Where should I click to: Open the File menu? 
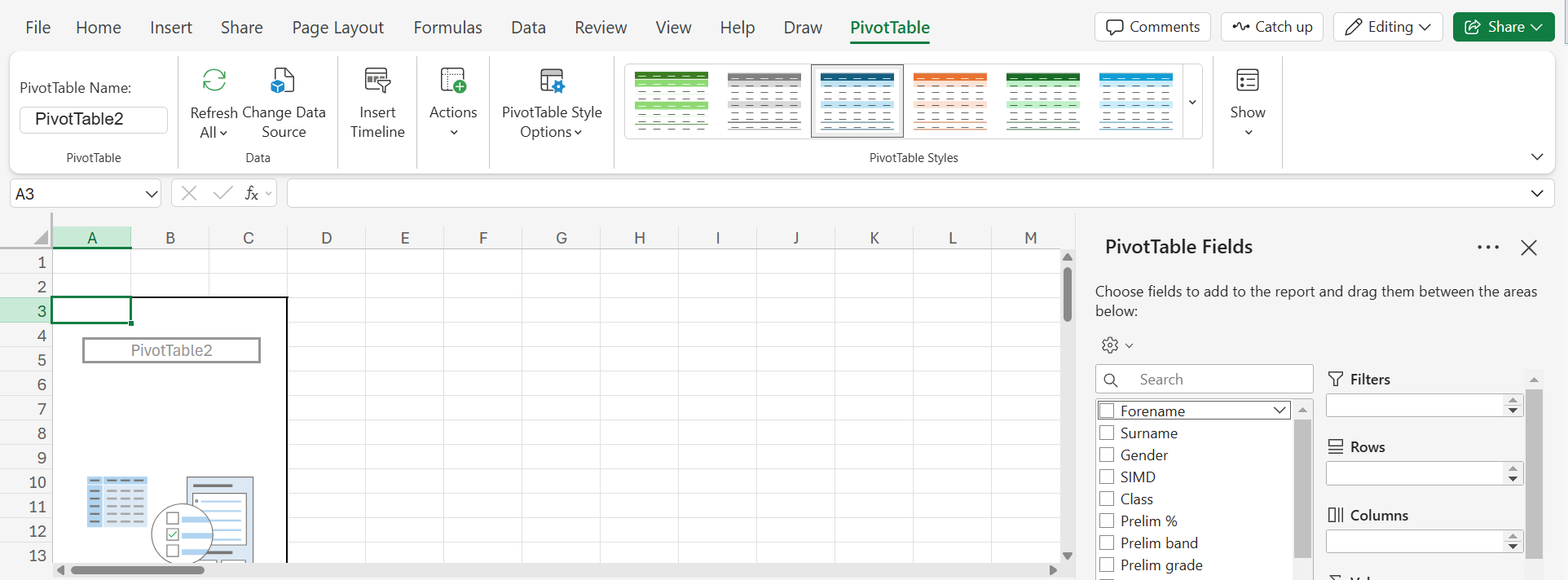tap(37, 28)
